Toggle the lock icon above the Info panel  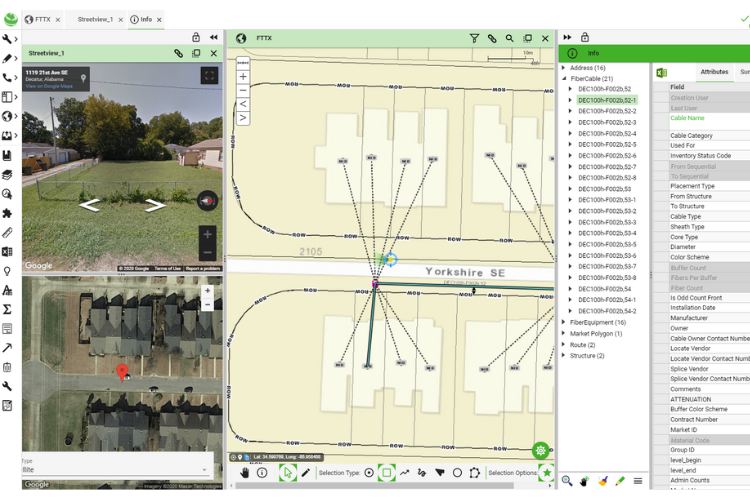tap(585, 37)
